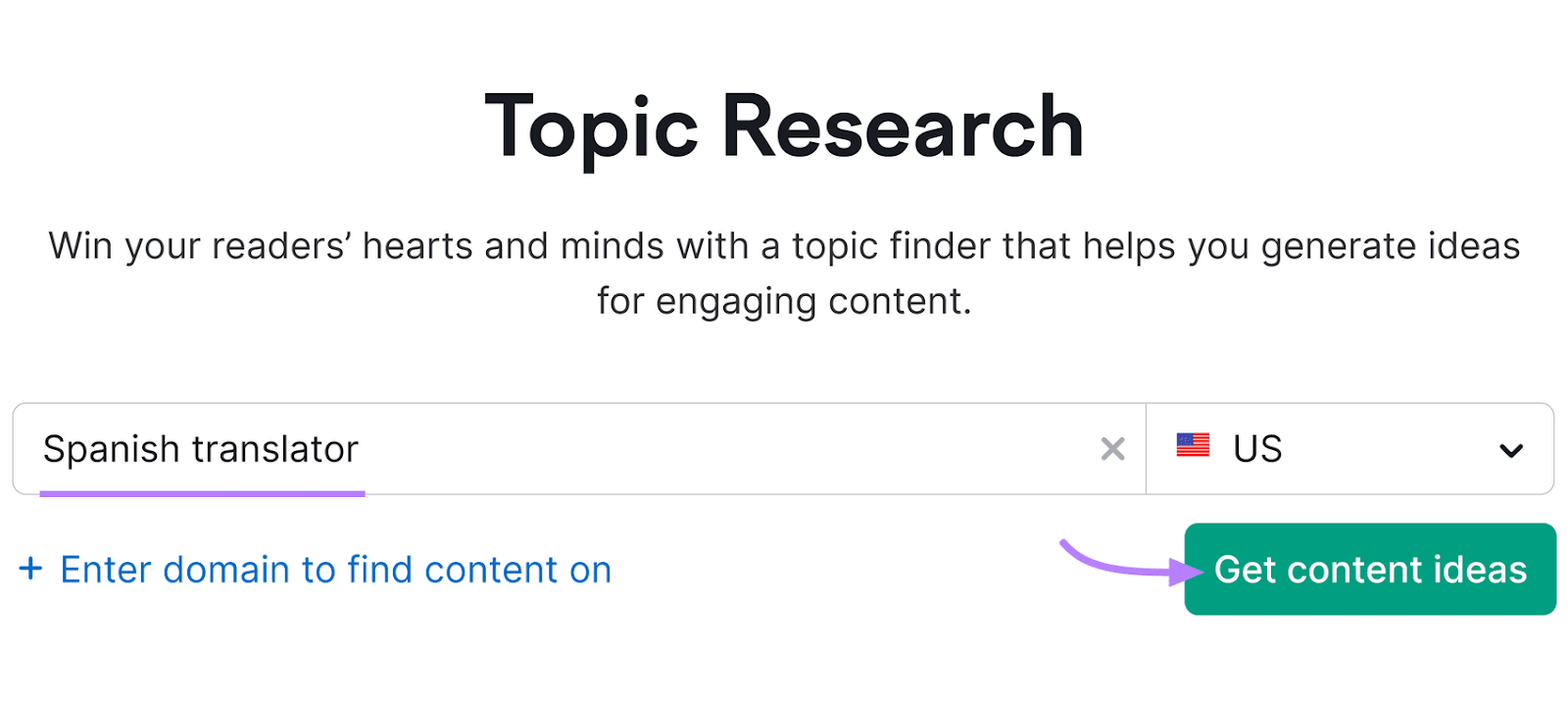Click the Spanish translator text in search box
Screen dimensions: 1568x701
(200, 449)
